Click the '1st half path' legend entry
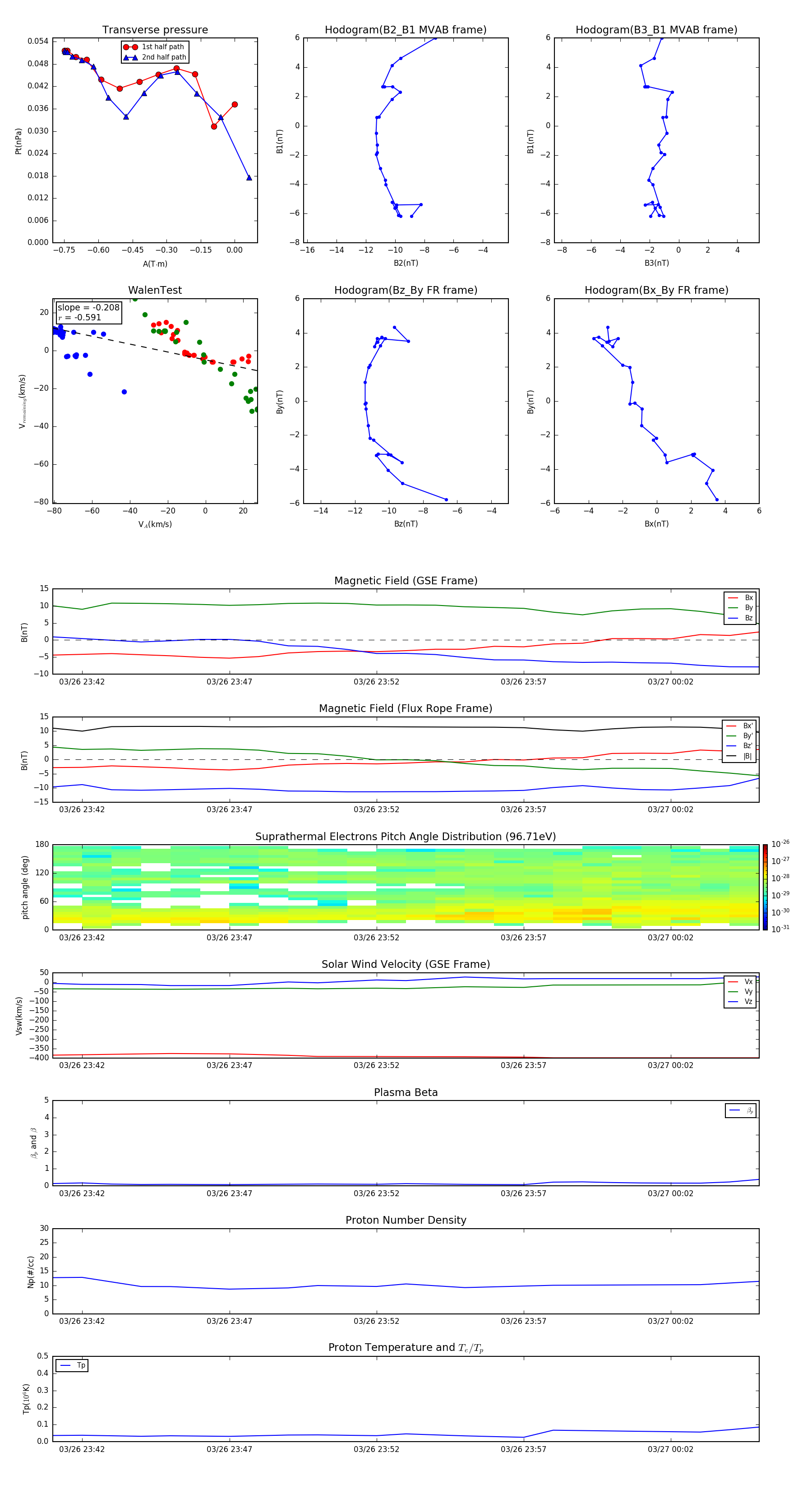 click(154, 47)
